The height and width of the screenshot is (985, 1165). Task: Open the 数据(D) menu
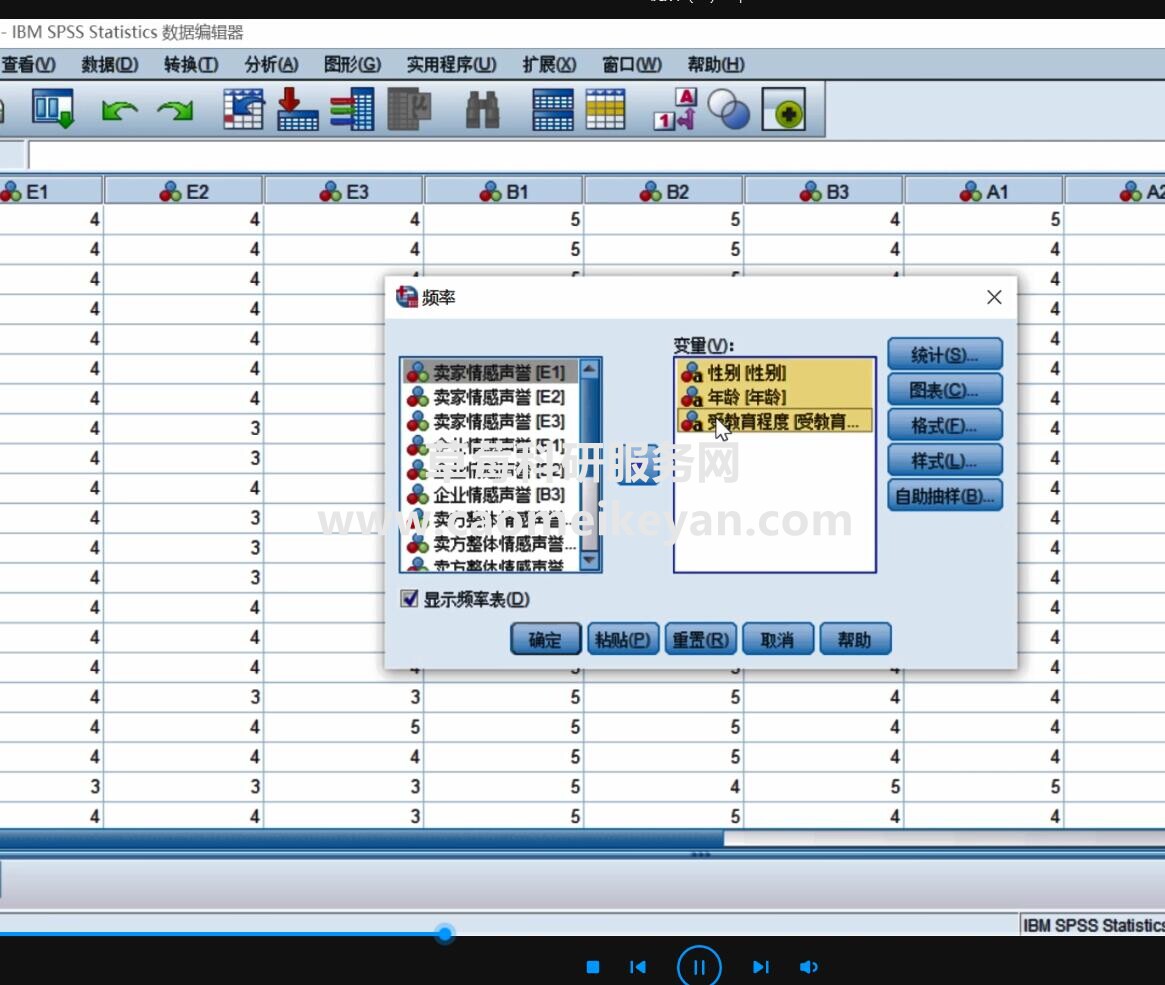click(x=110, y=65)
